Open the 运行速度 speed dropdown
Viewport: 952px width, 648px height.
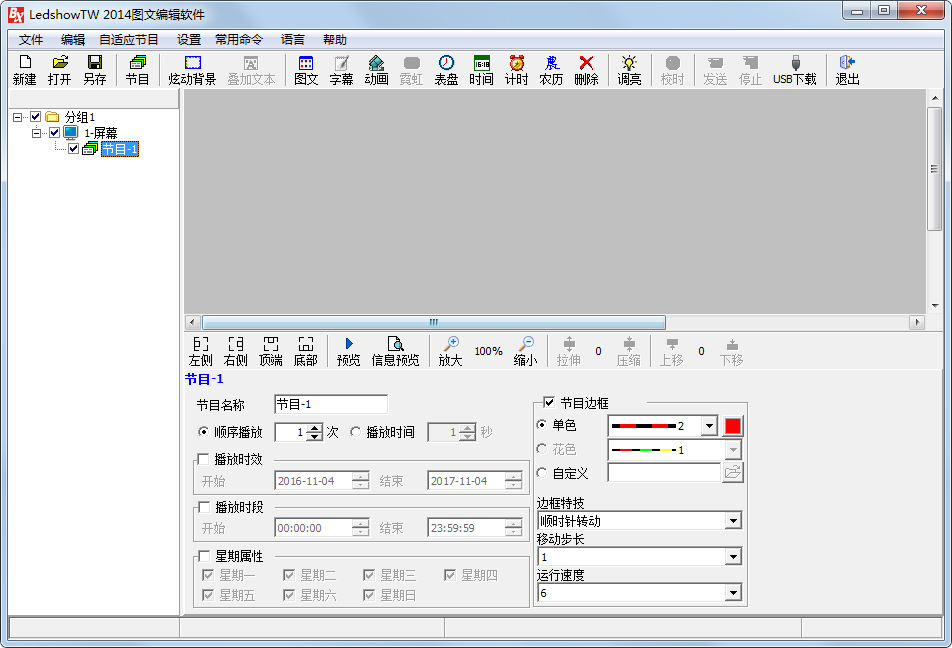tap(733, 592)
